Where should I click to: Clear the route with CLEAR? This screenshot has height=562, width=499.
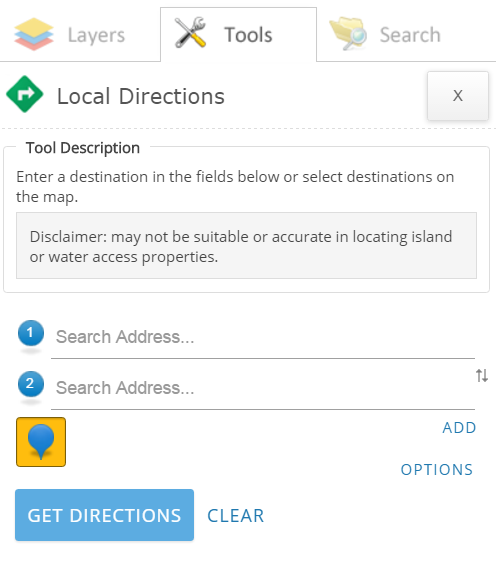tap(236, 516)
